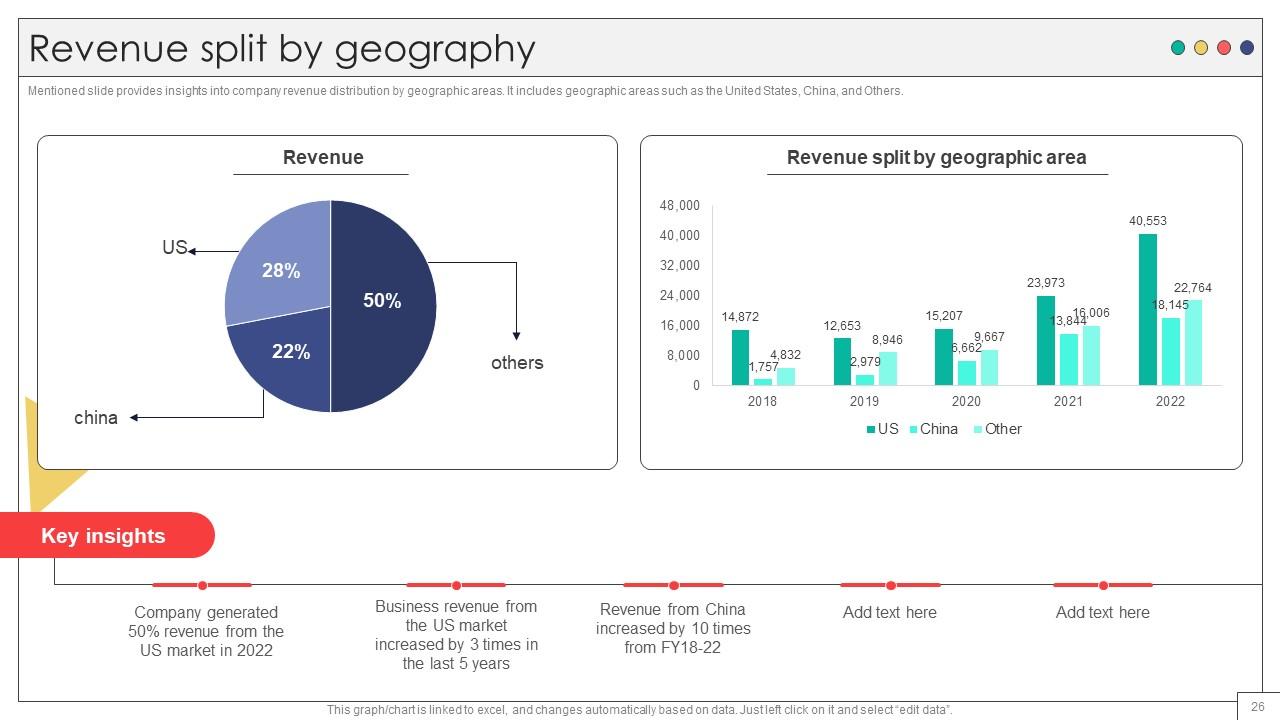The height and width of the screenshot is (720, 1280).
Task: Click the Other legend marker
Action: tap(978, 429)
